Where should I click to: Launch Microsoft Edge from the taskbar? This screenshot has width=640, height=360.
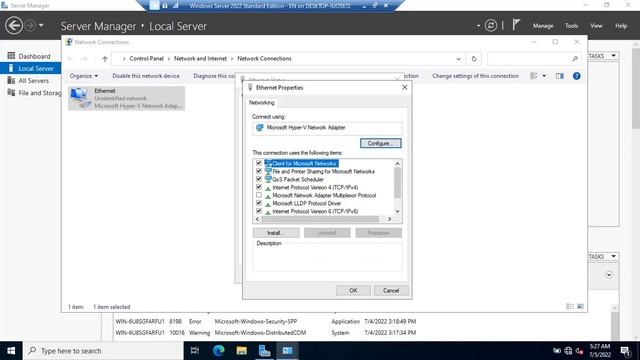[x=218, y=351]
